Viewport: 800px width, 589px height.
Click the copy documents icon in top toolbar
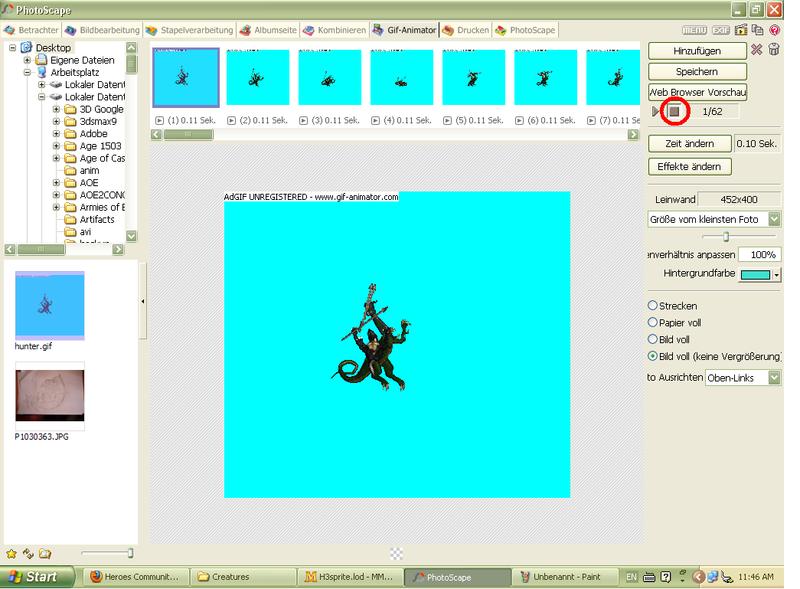[x=758, y=30]
